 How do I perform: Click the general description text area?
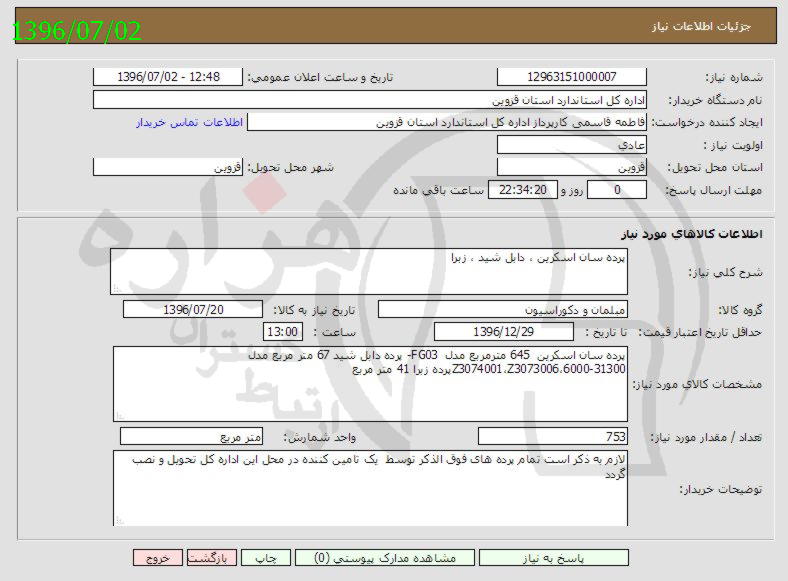click(x=368, y=271)
